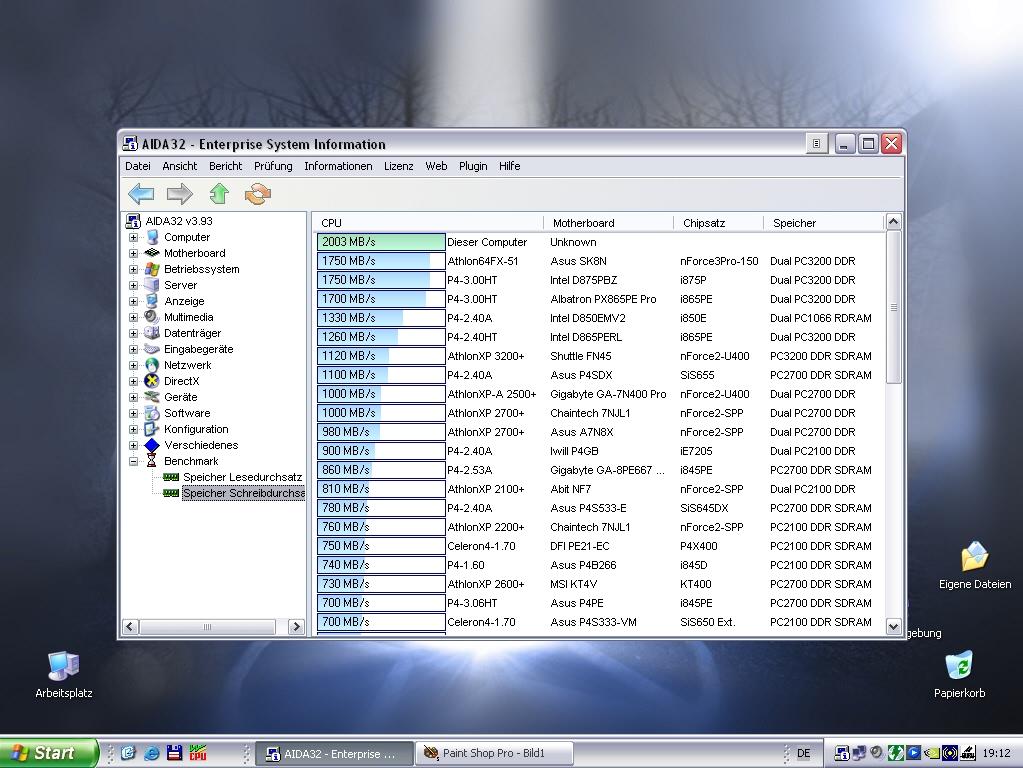Open the Bericht menu
The image size is (1023, 768).
(225, 166)
